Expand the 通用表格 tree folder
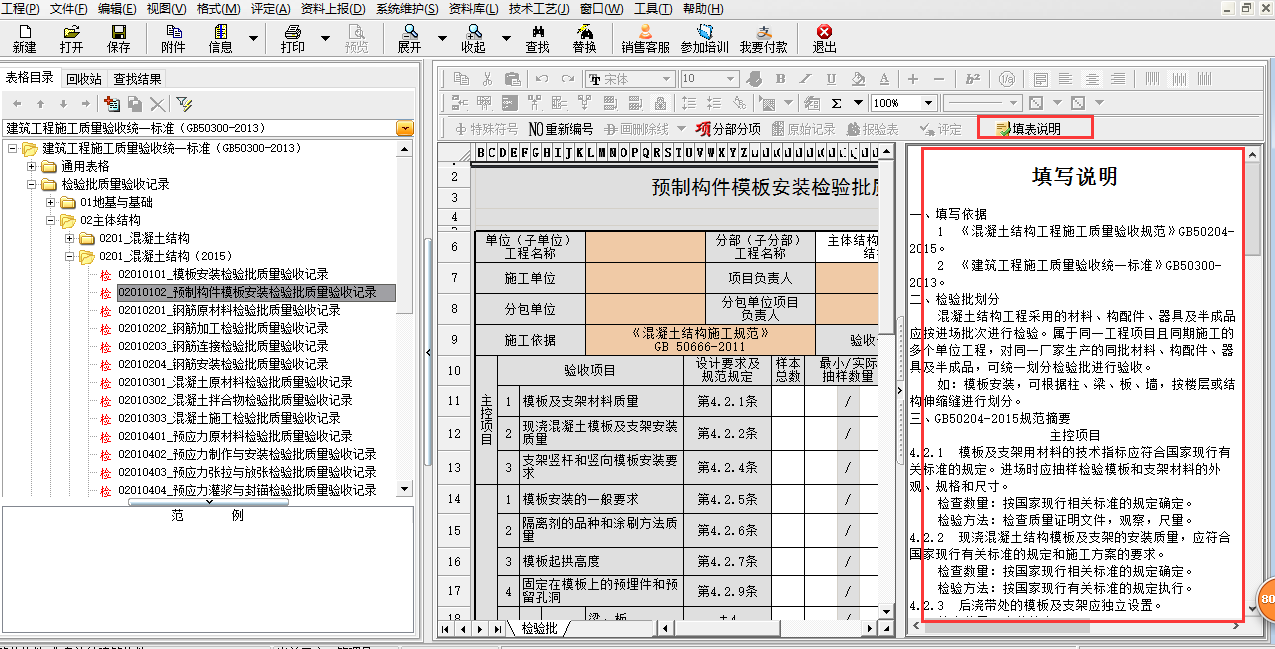Image resolution: width=1275 pixels, height=649 pixels. click(32, 166)
